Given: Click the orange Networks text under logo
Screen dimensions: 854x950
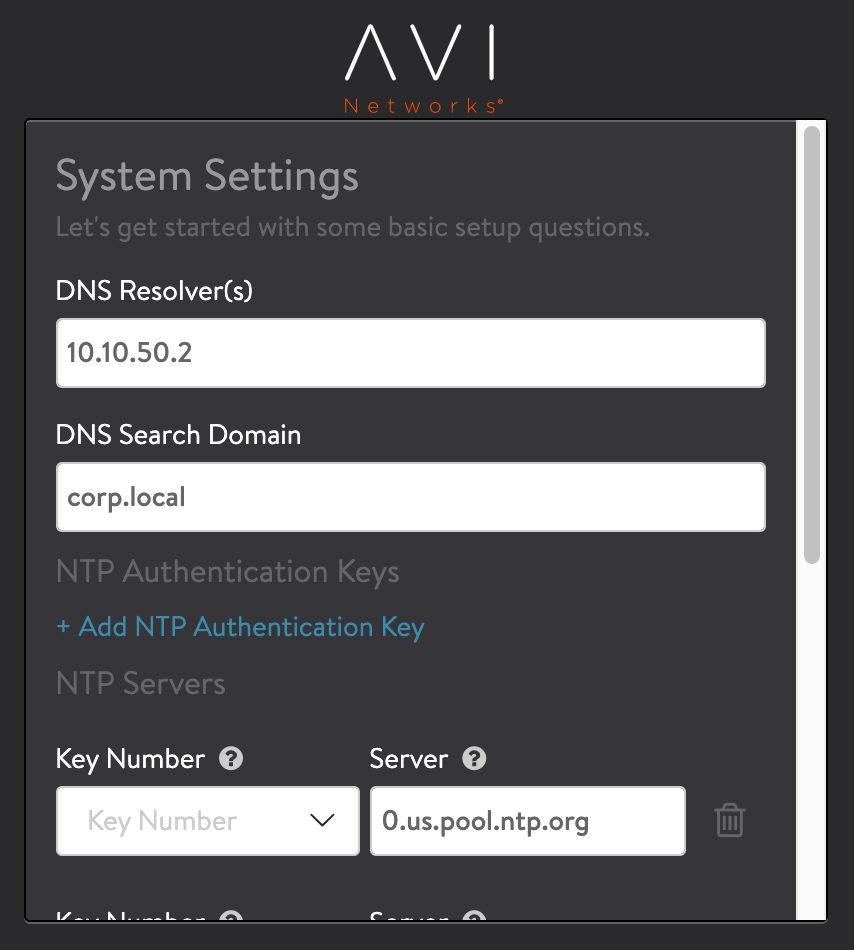Looking at the screenshot, I should tap(422, 106).
